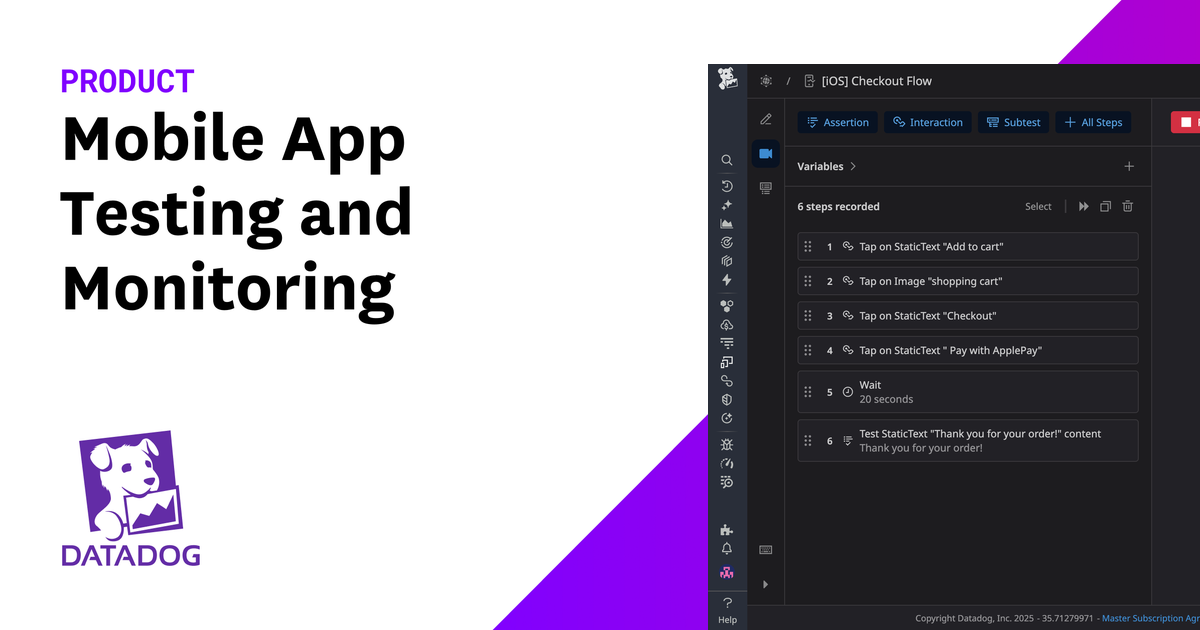Open the gauge speedometer icon in the sidebar
The image size is (1200, 630).
[727, 463]
